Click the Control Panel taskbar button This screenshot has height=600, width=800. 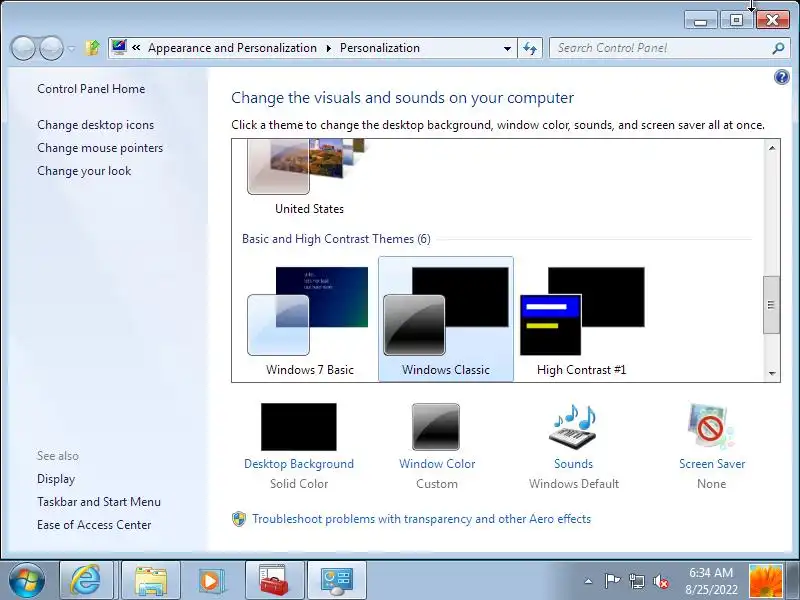[336, 580]
